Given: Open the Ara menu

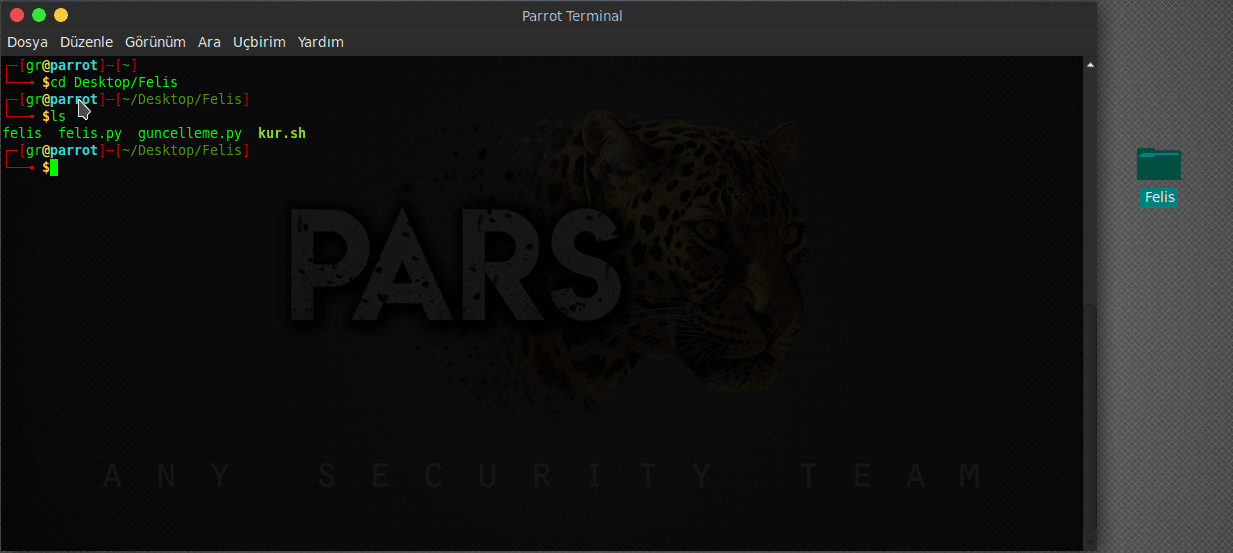Looking at the screenshot, I should tap(209, 42).
